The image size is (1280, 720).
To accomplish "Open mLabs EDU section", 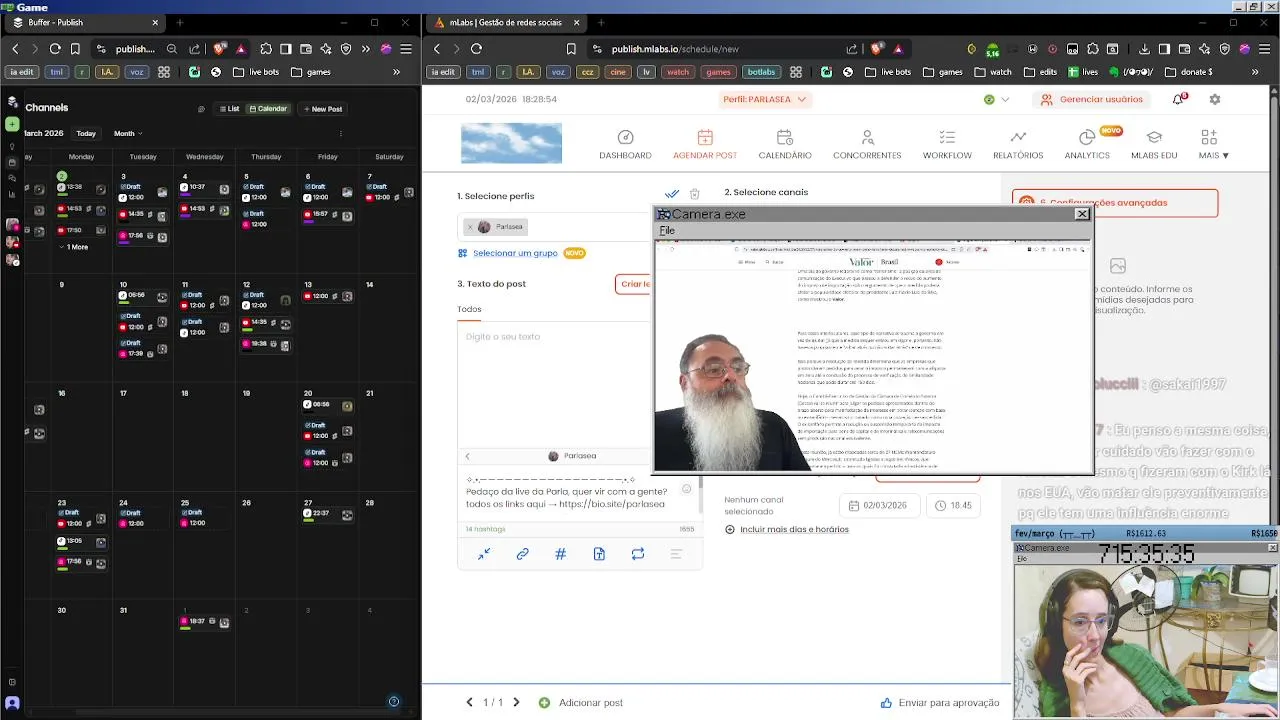I will pos(1154,145).
